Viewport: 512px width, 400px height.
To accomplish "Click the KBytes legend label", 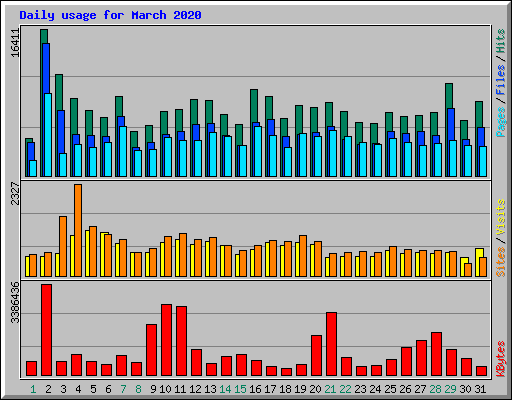I will point(501,359).
